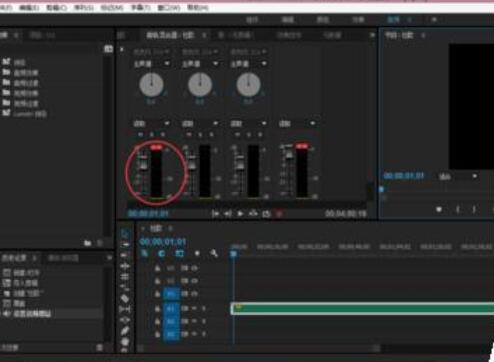494x362 pixels.
Task: Open the second channel output assignment dropdown
Action: [x=200, y=63]
